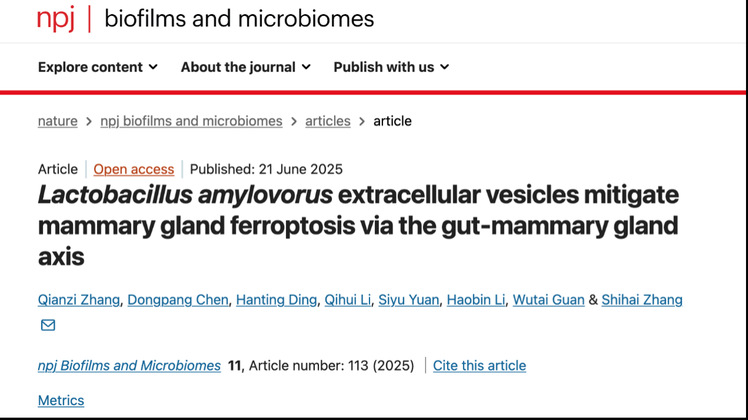Show author Wutai Guan's info
This screenshot has width=748, height=420.
(548, 300)
